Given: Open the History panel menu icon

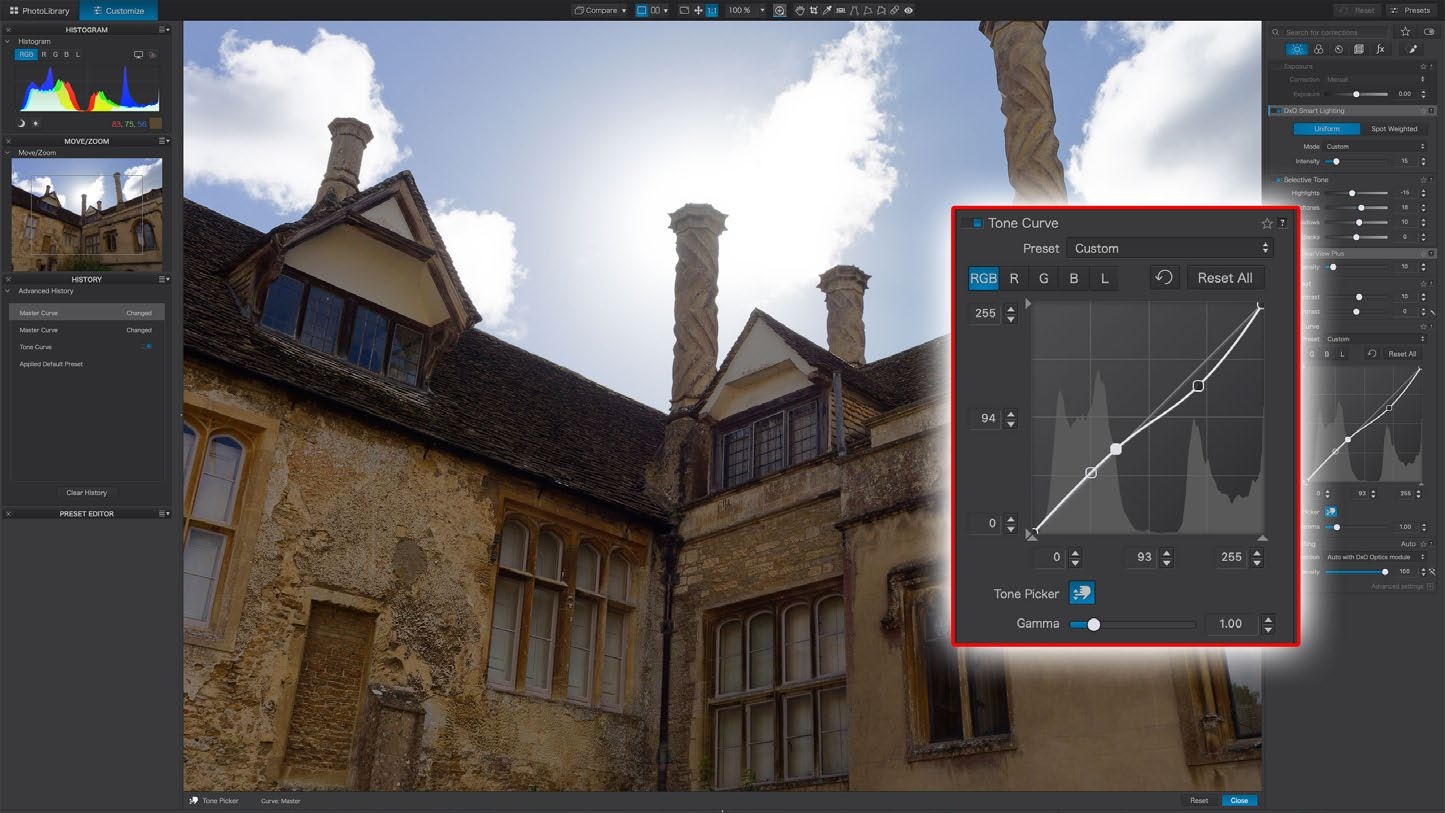Looking at the screenshot, I should point(164,279).
